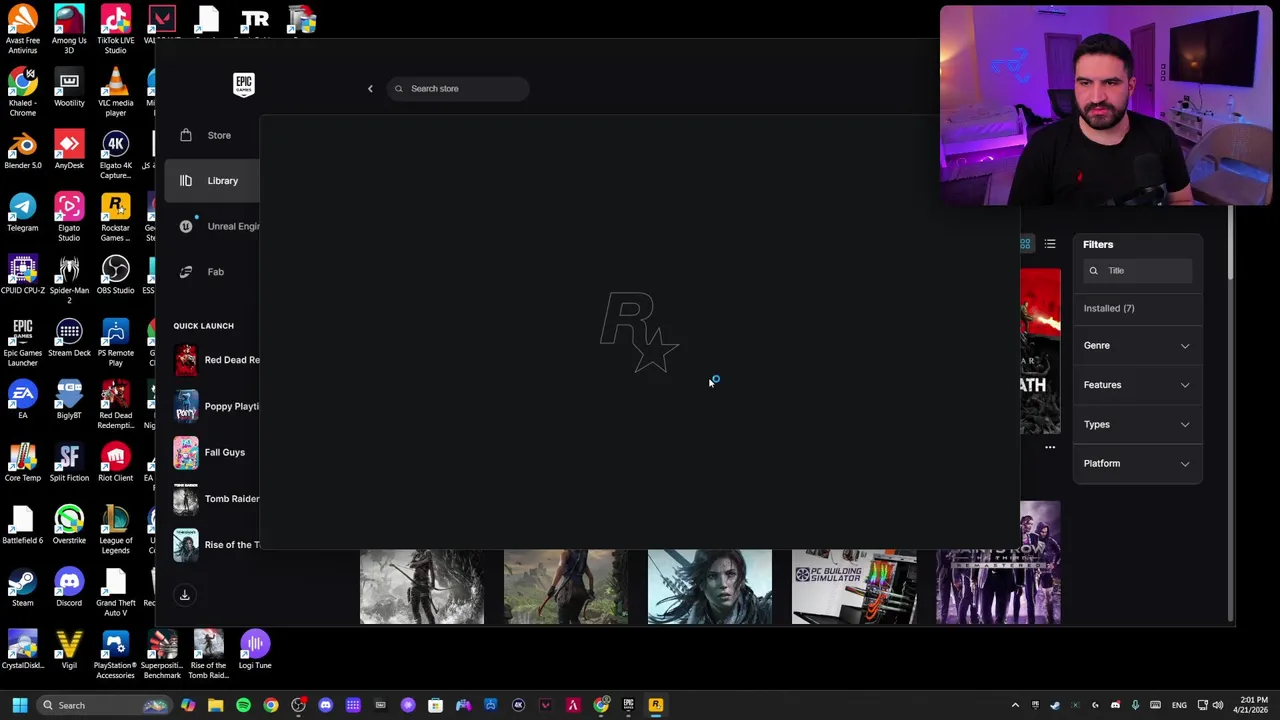
Task: Open PS Remote Play desktop icon
Action: click(x=115, y=343)
